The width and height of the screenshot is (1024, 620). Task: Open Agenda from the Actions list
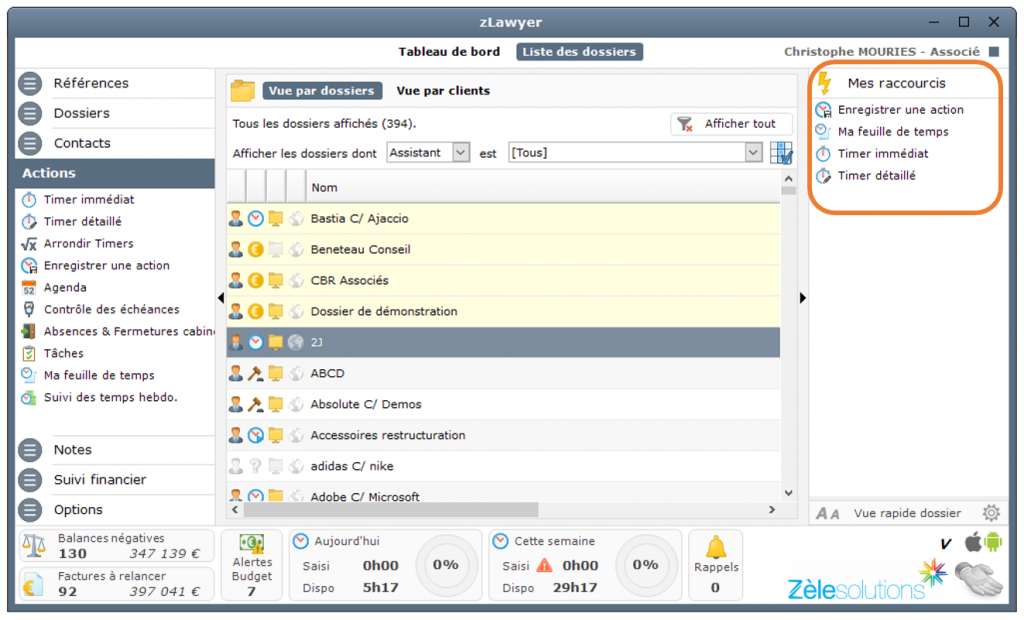click(x=66, y=288)
